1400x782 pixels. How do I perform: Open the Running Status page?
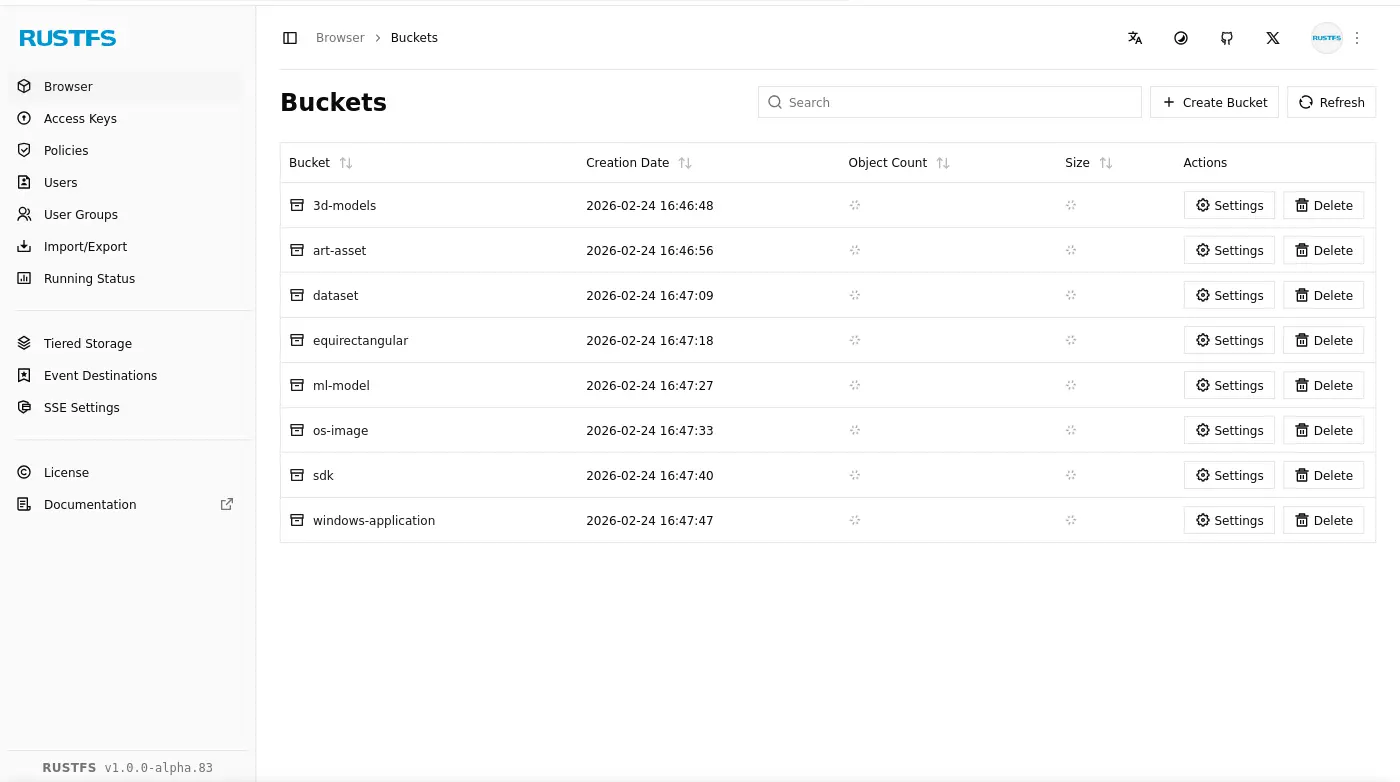pos(89,278)
